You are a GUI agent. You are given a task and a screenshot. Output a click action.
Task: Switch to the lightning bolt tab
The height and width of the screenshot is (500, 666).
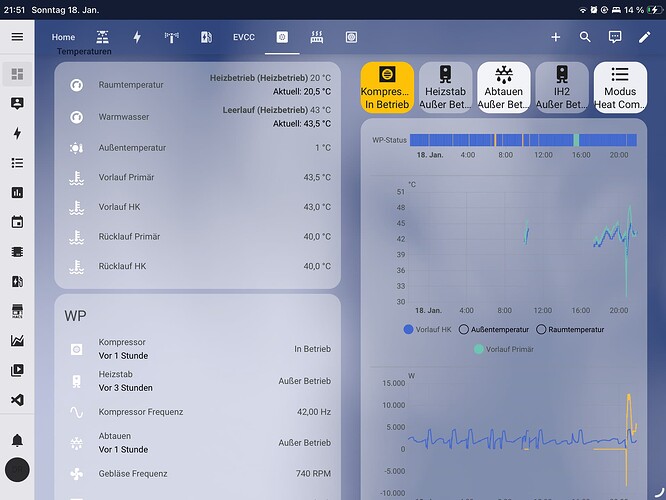tap(137, 37)
